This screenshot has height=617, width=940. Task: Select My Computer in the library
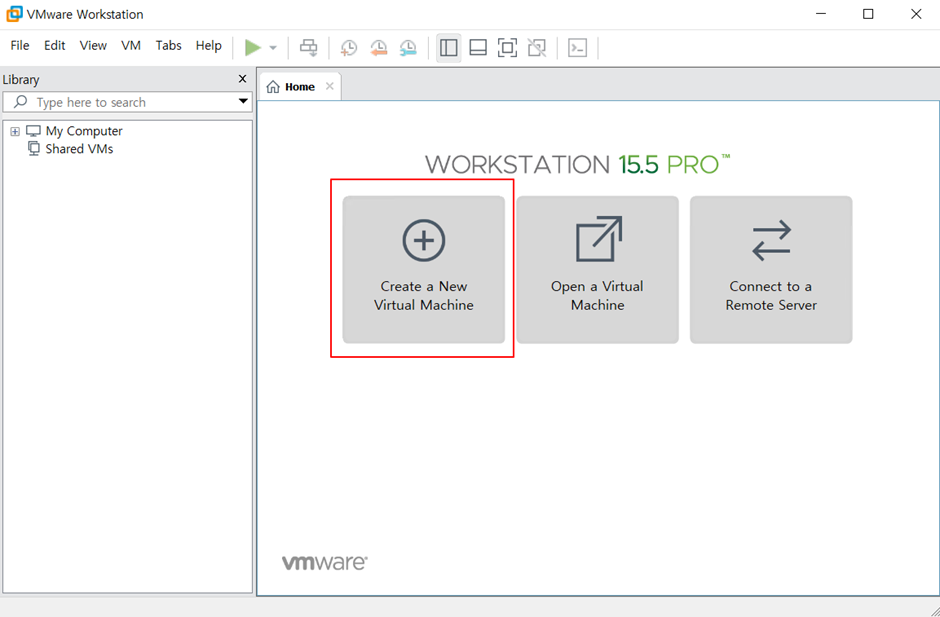(84, 131)
